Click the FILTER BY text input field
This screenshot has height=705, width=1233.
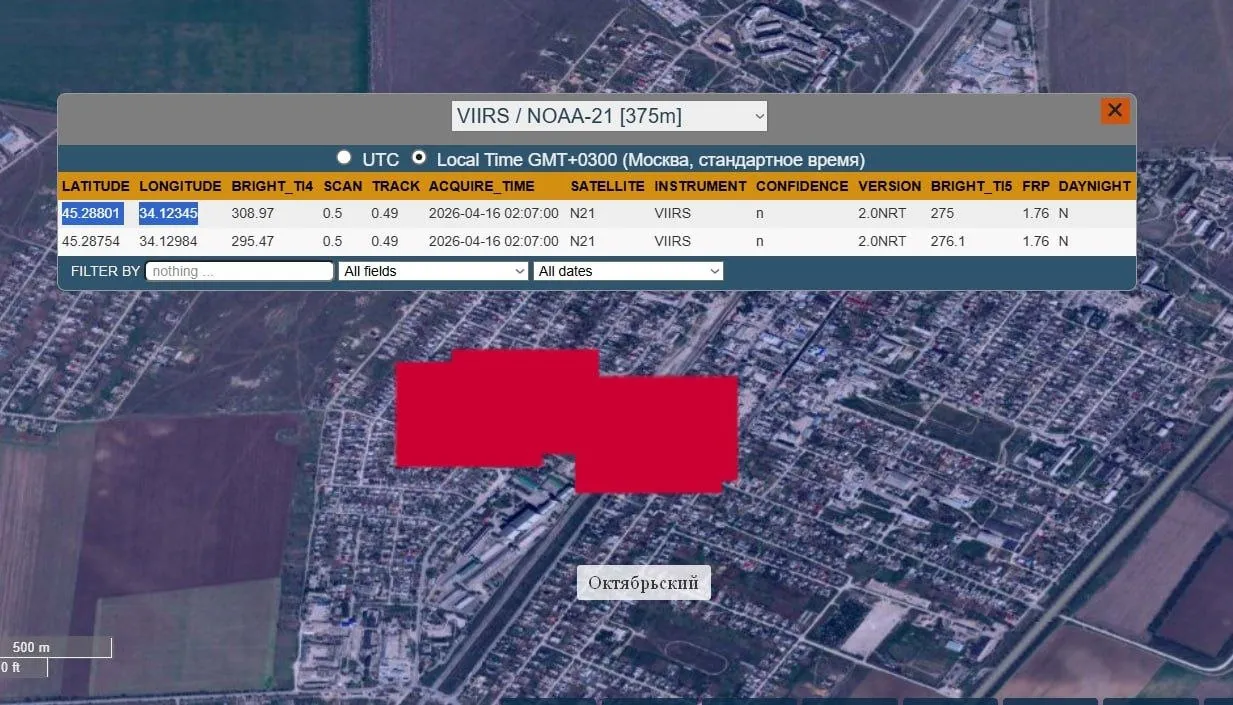point(239,271)
